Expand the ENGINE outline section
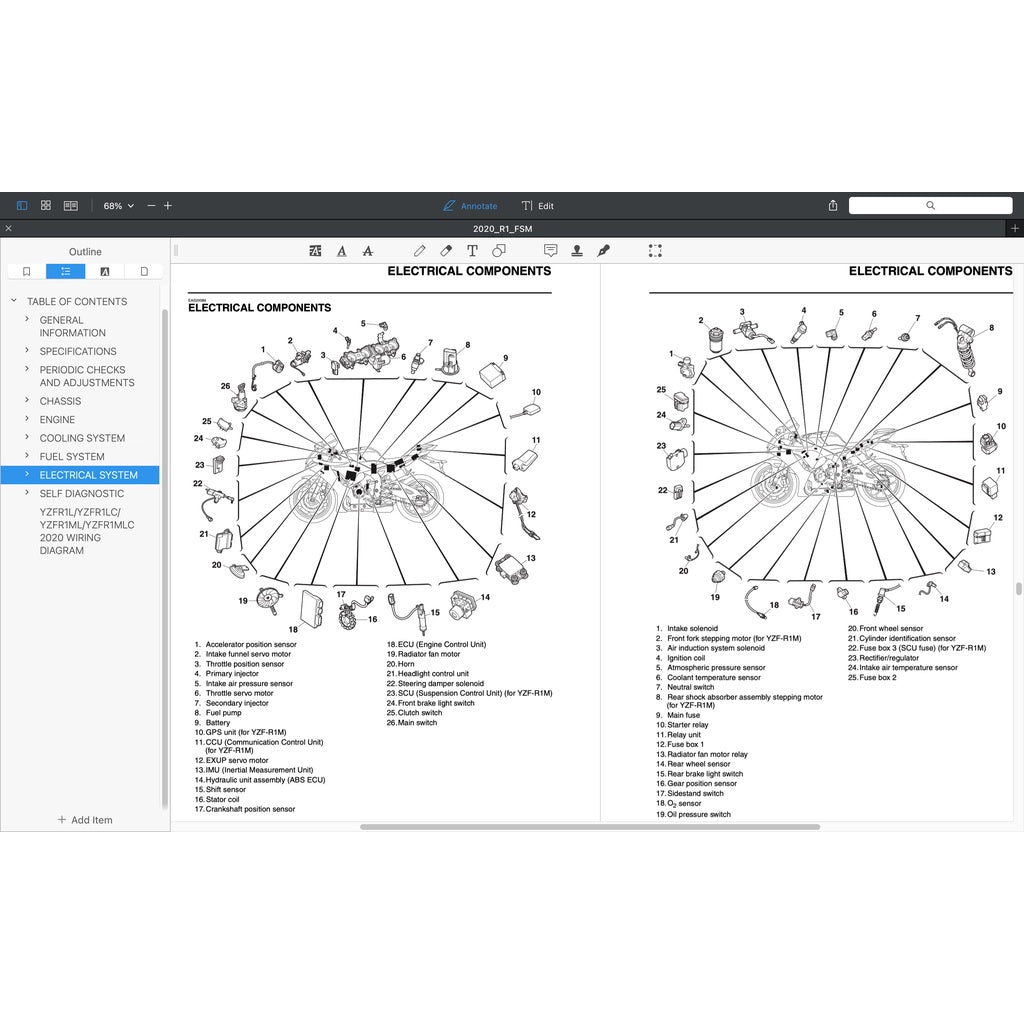 [27, 420]
